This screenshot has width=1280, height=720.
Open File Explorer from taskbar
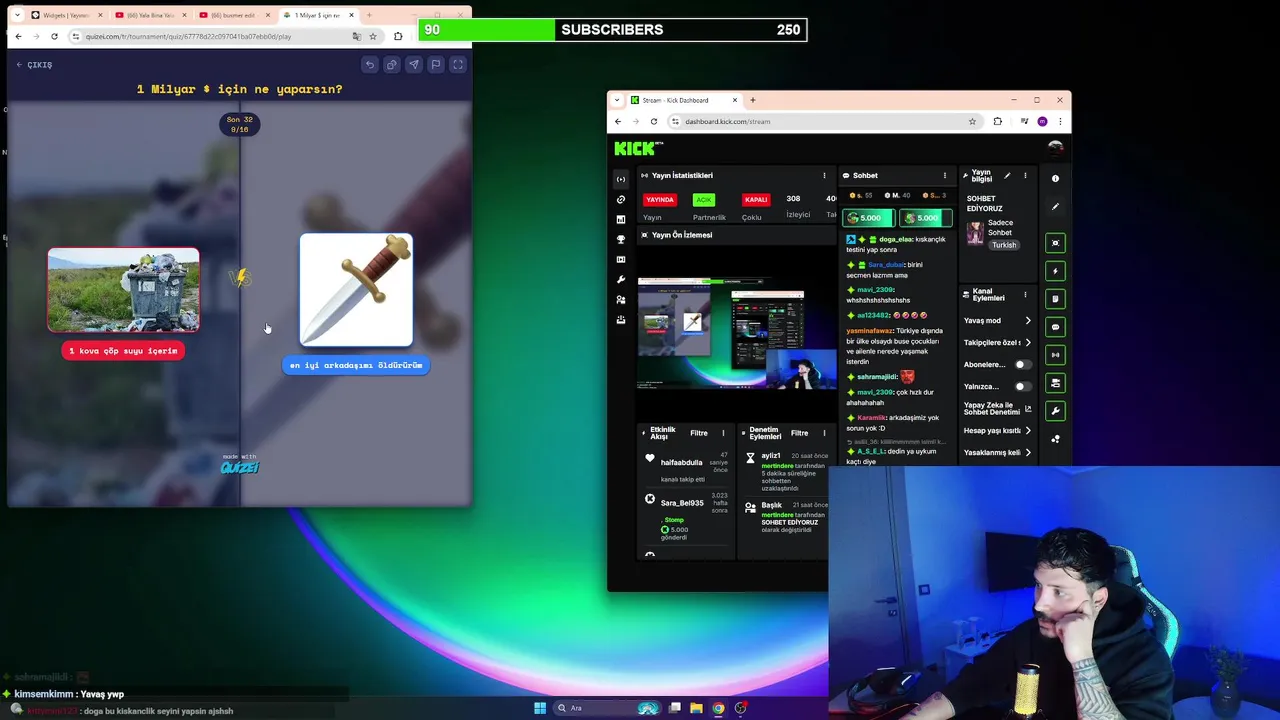point(697,708)
